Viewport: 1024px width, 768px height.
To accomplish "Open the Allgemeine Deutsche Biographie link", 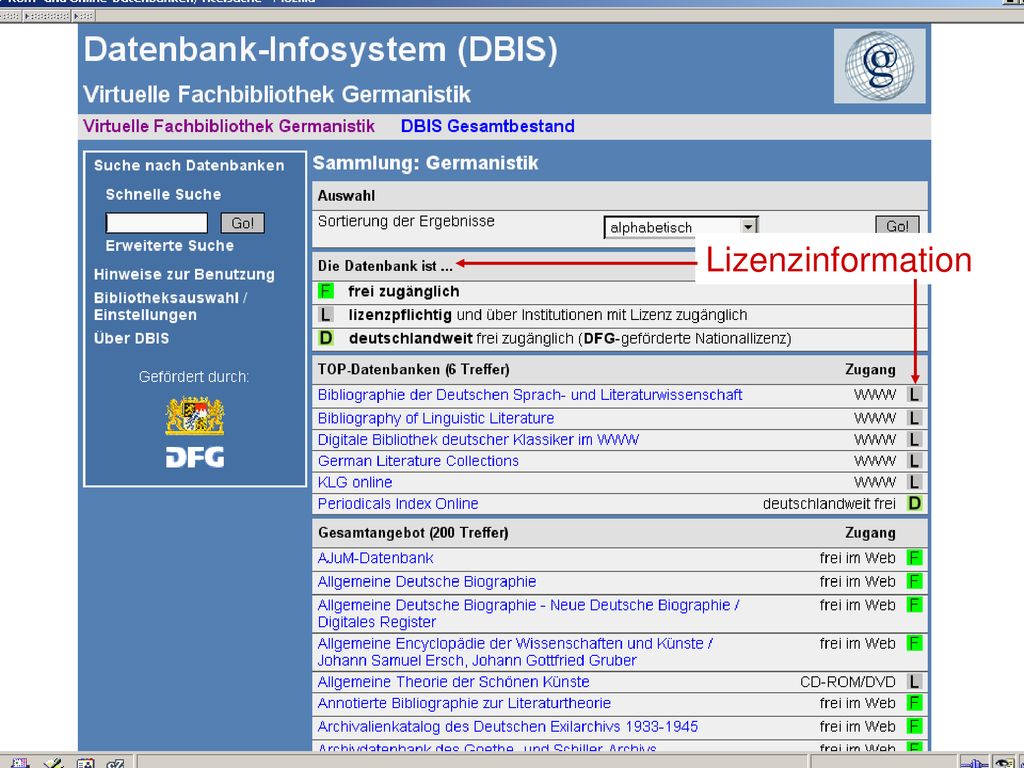I will tap(426, 581).
